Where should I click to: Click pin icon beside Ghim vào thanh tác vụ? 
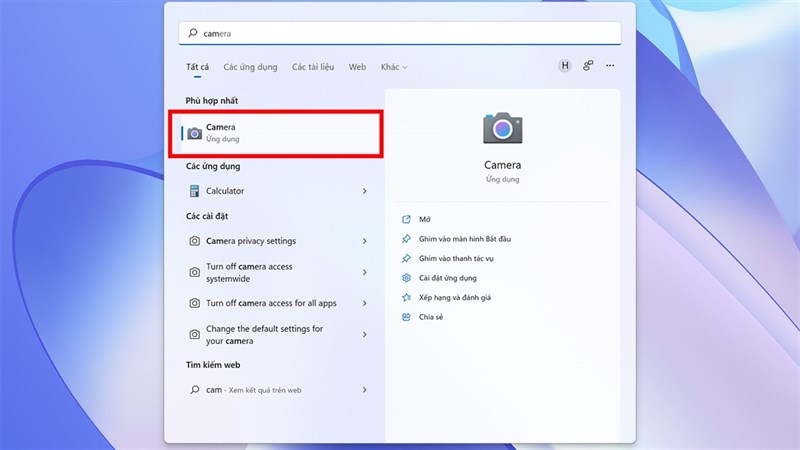406,258
